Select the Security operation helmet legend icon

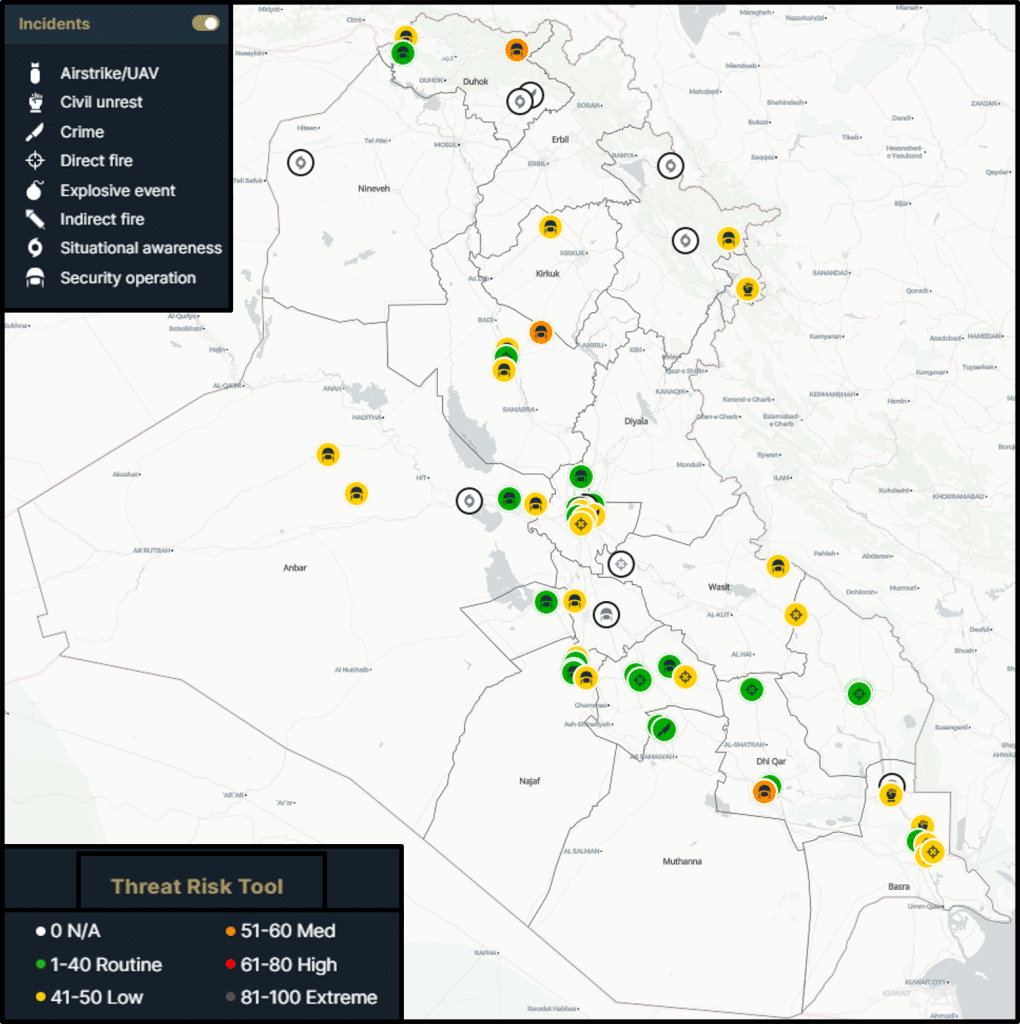click(36, 278)
